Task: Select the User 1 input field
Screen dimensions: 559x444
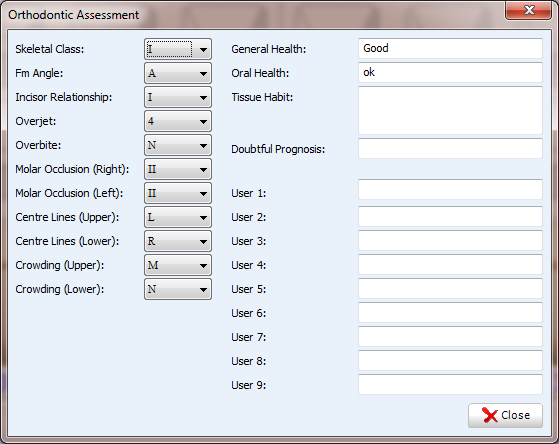Action: tap(450, 189)
